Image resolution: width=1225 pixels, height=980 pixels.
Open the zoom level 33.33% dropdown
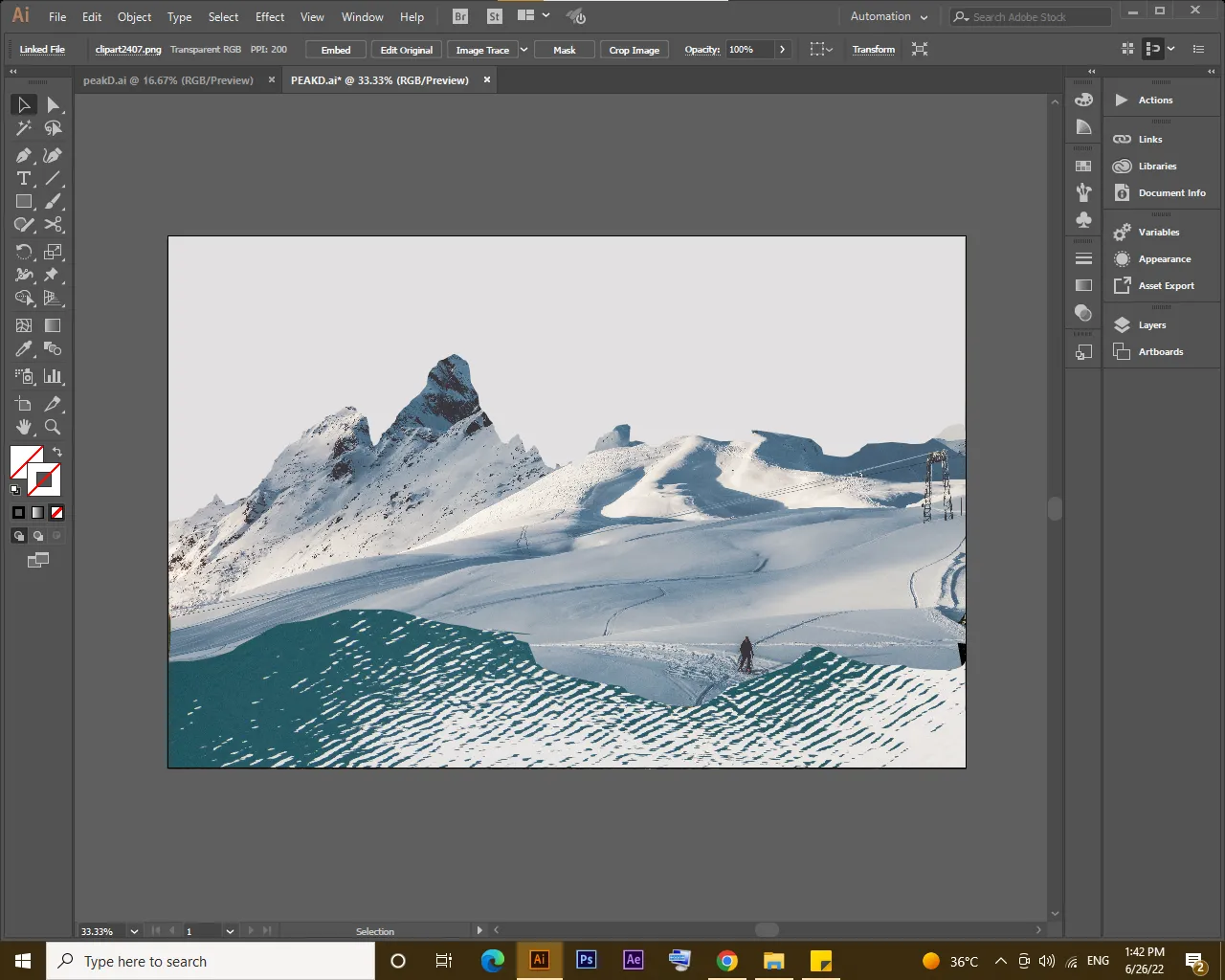coord(134,931)
